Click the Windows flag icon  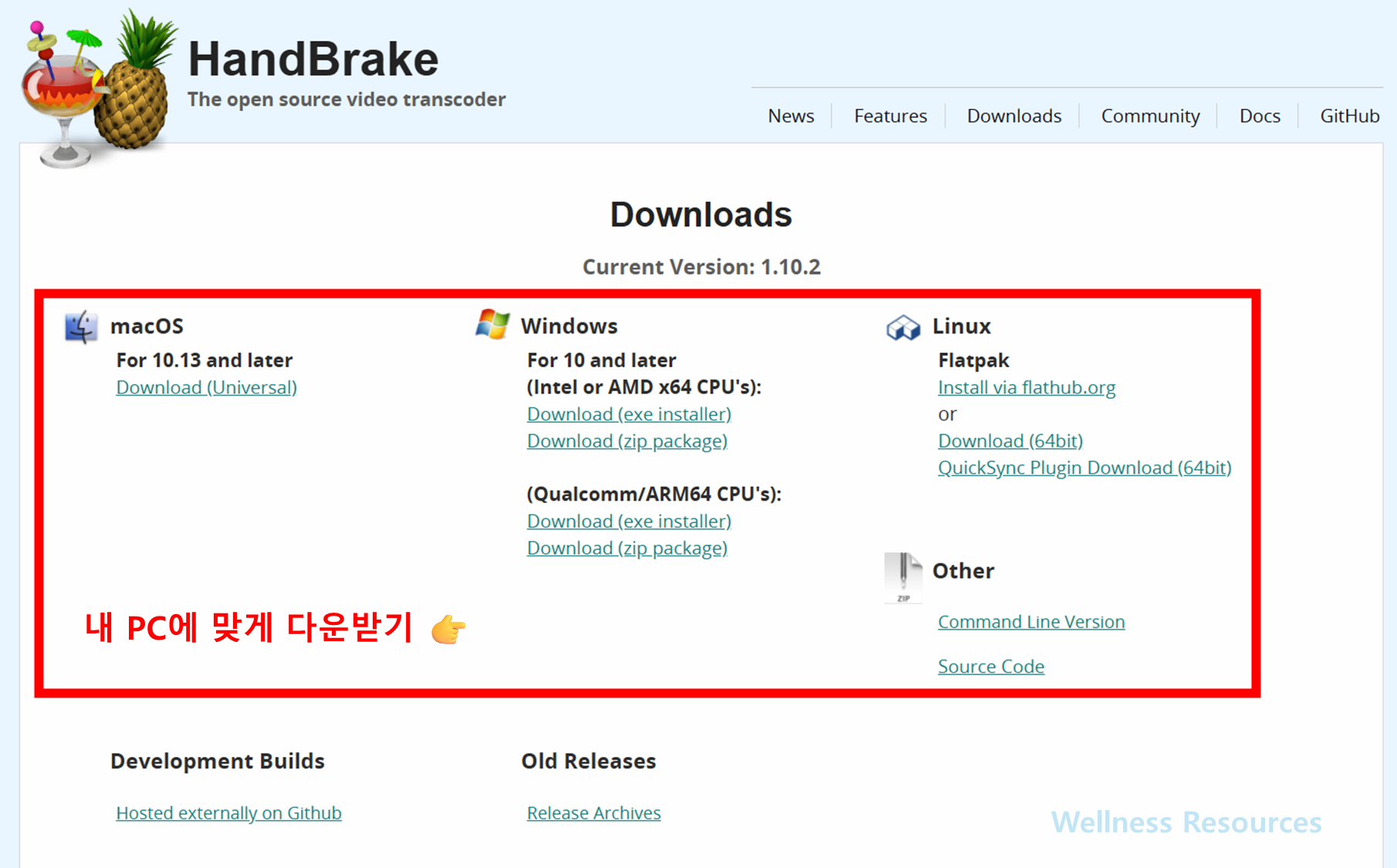[492, 325]
